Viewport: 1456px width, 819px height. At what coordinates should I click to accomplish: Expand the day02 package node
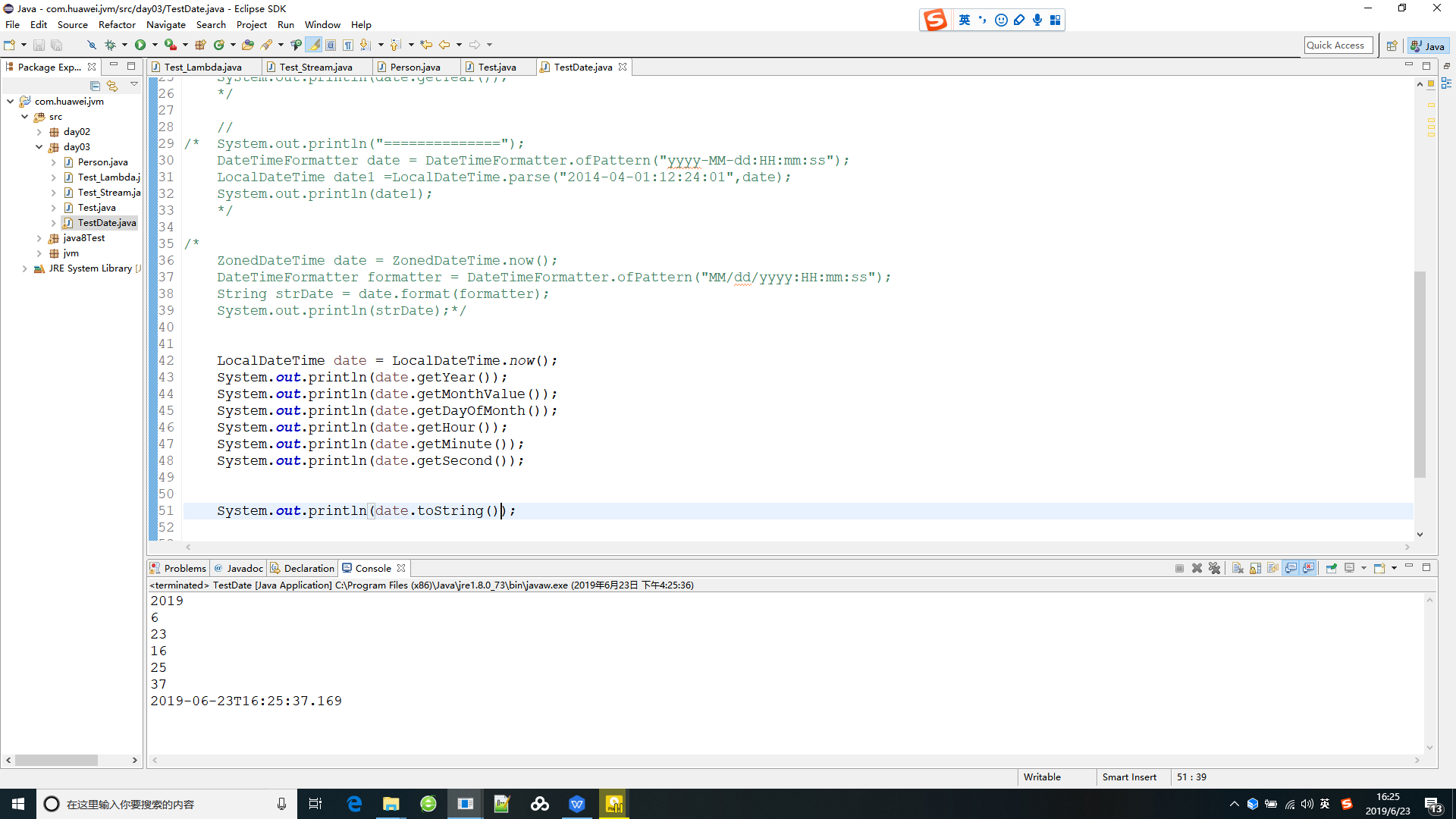click(x=39, y=132)
